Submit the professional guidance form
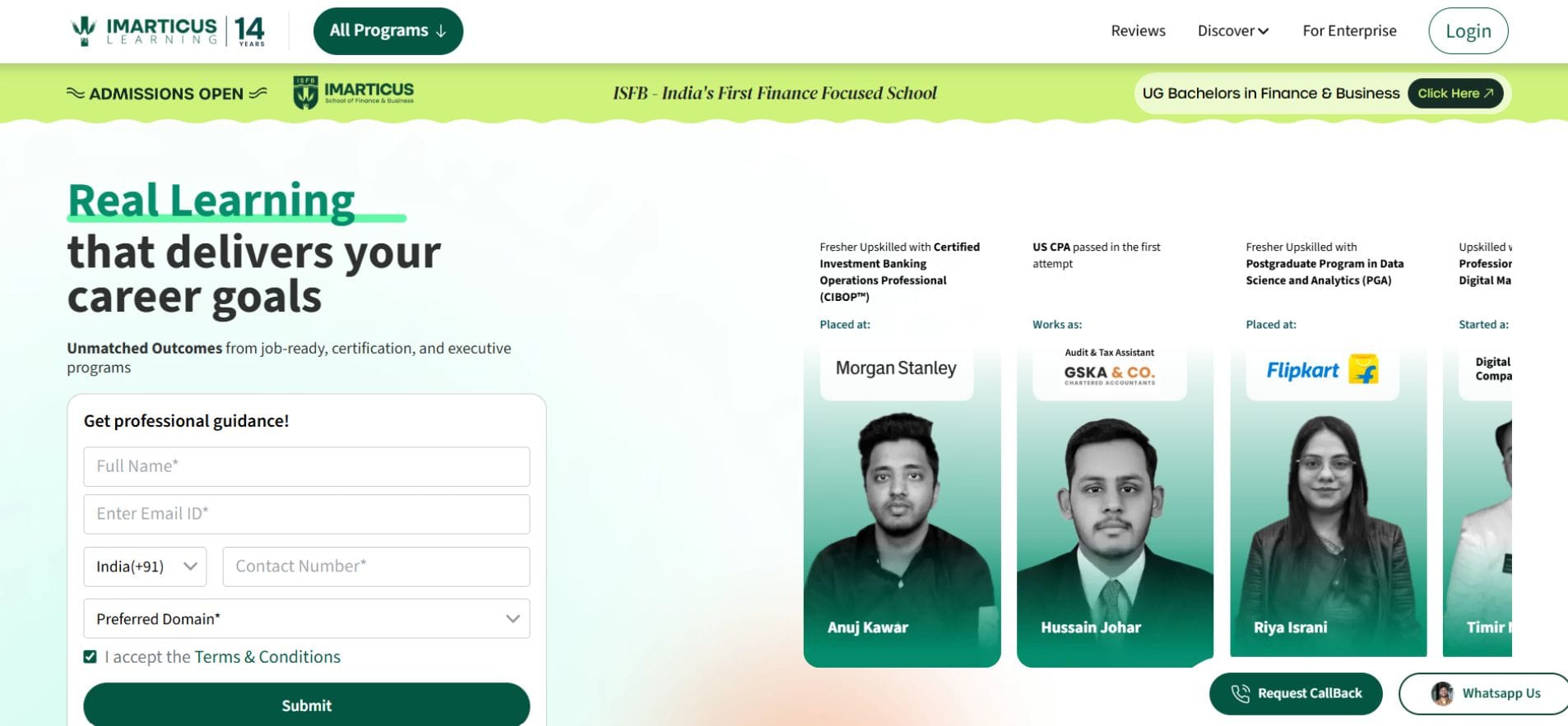The image size is (1568, 726). 307,705
